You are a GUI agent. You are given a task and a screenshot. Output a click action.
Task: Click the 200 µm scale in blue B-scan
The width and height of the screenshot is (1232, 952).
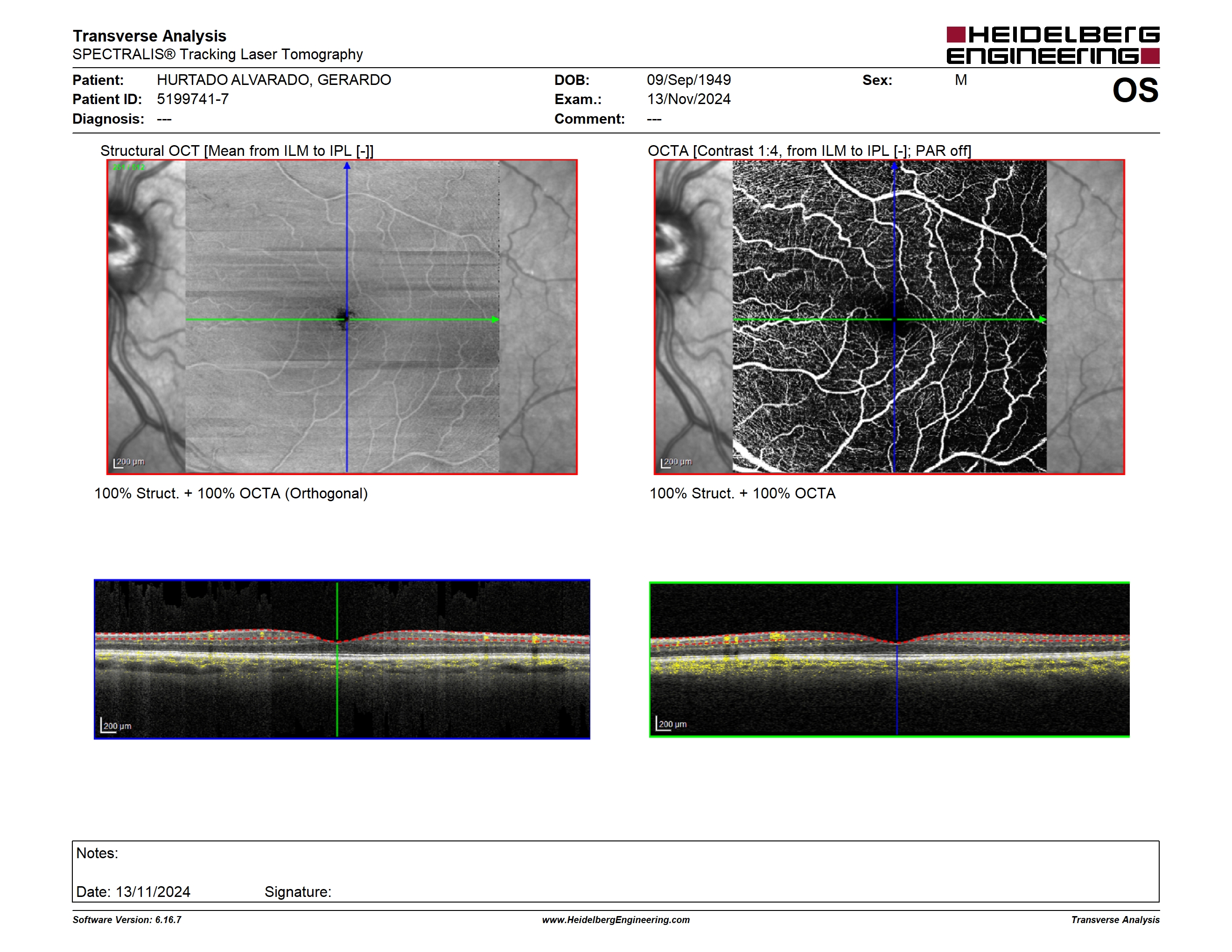[116, 725]
